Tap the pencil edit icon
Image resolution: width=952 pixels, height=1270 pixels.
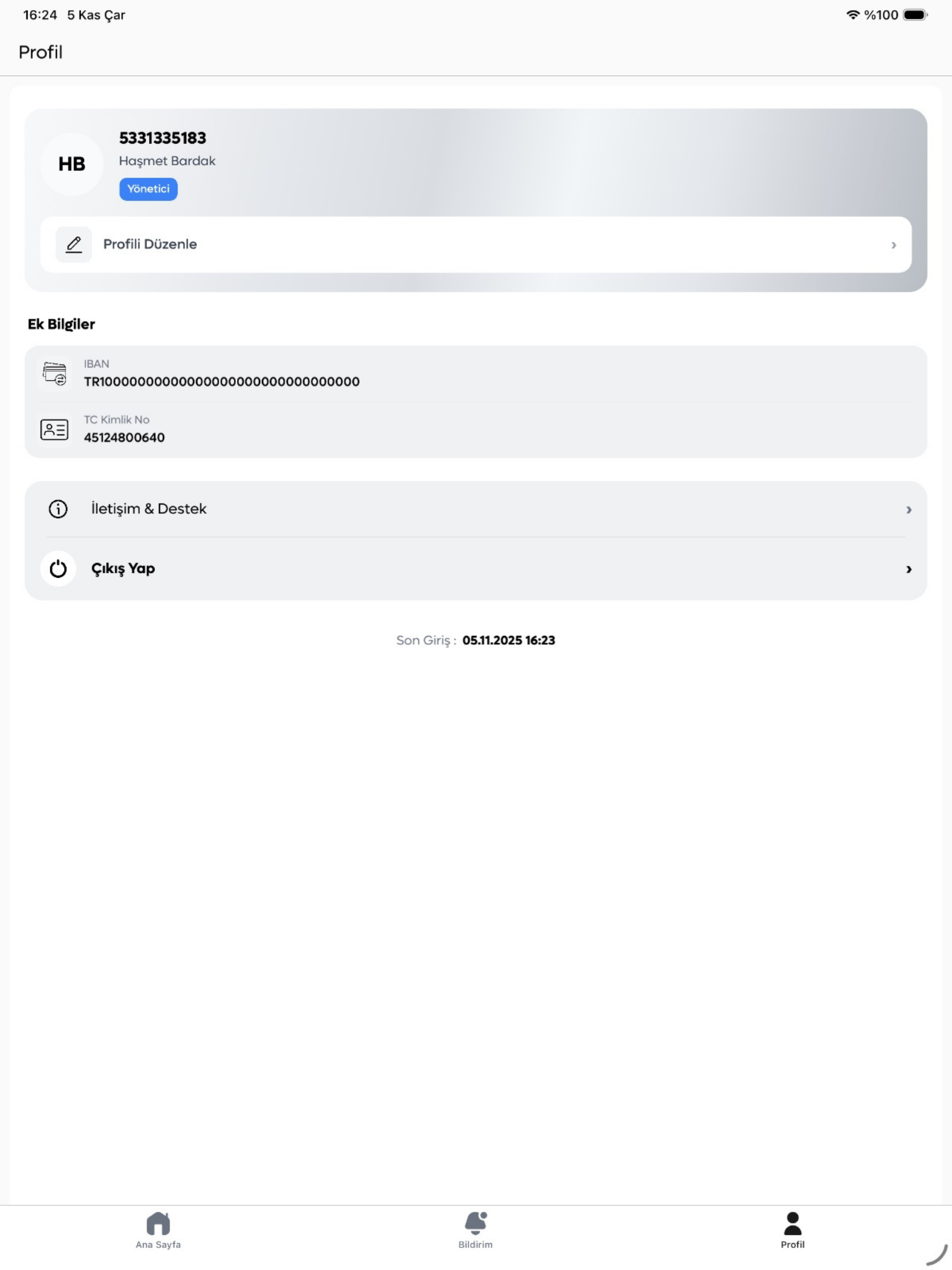(x=73, y=245)
